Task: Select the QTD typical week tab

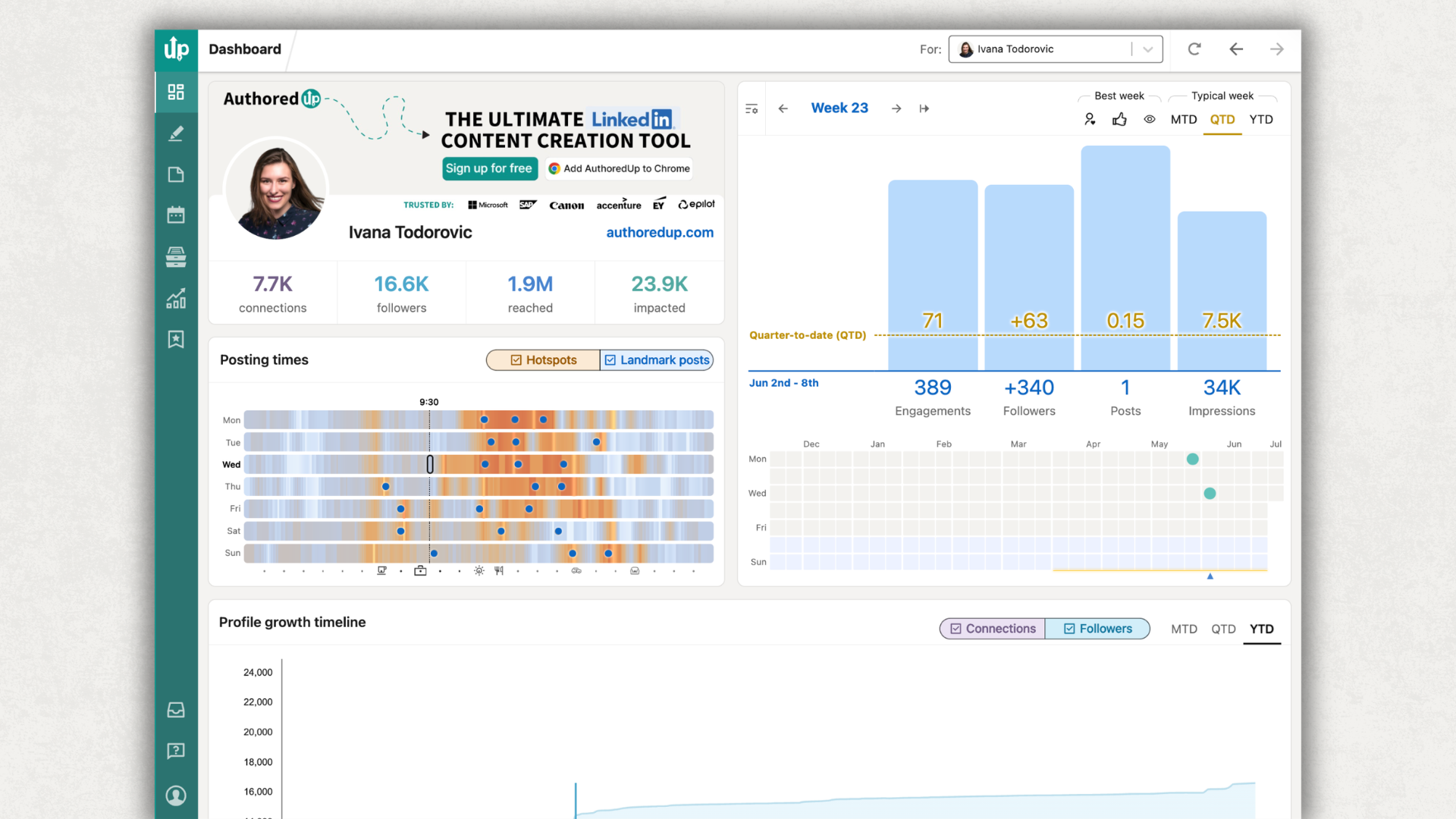Action: (x=1222, y=120)
